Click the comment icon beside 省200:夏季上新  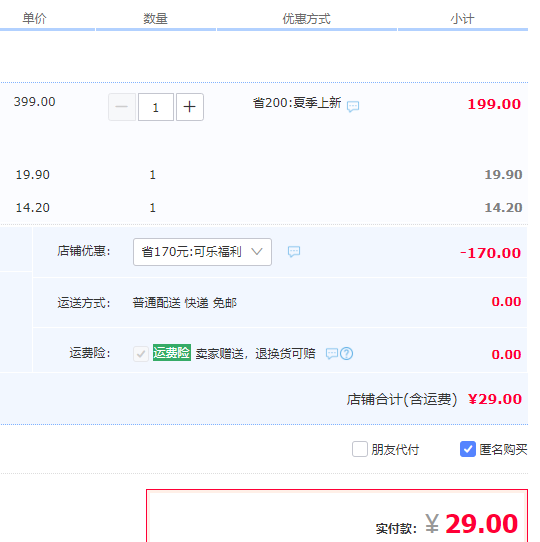[x=353, y=106]
